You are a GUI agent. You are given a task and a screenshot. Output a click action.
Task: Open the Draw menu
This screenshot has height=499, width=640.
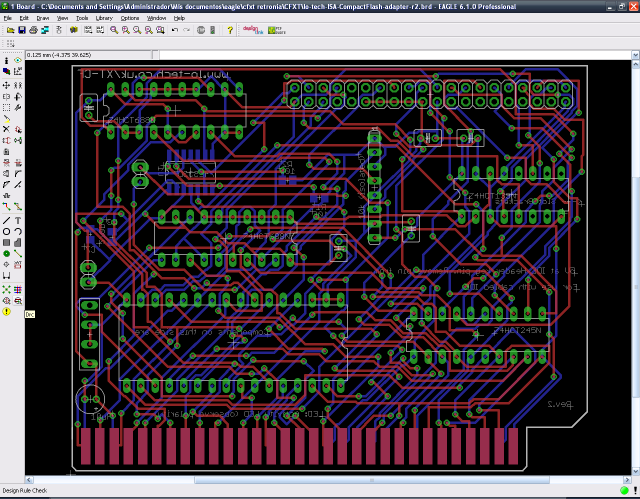[42, 18]
